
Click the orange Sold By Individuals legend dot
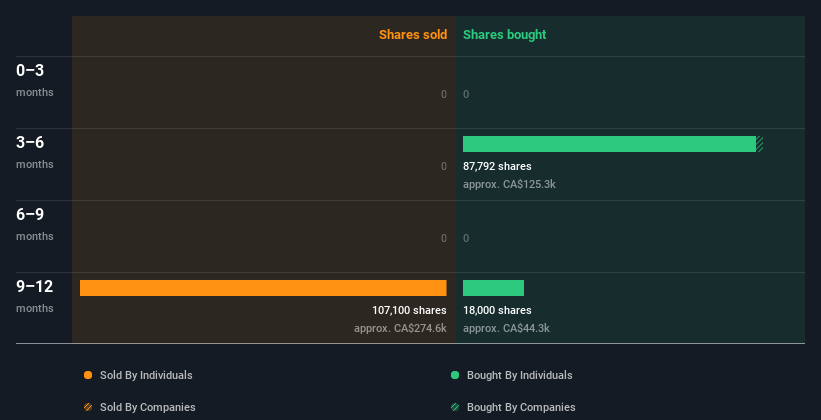pos(88,375)
